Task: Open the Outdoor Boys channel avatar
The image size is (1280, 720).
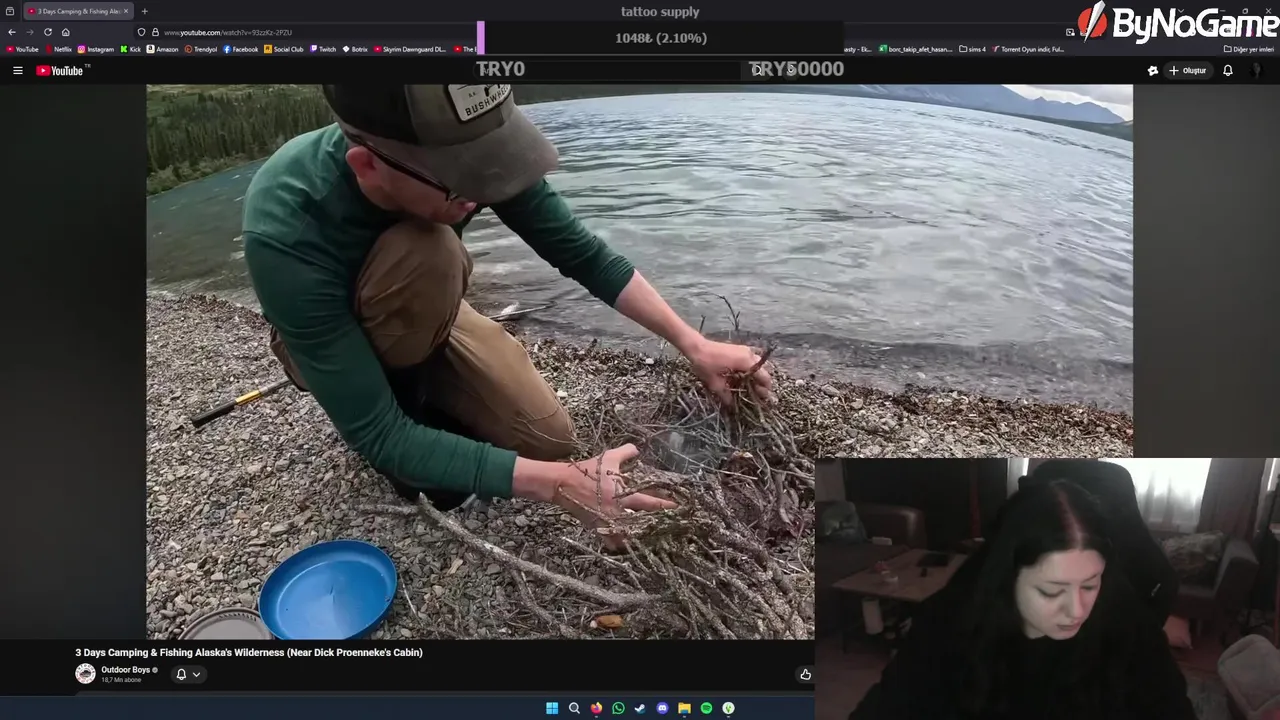Action: [85, 674]
